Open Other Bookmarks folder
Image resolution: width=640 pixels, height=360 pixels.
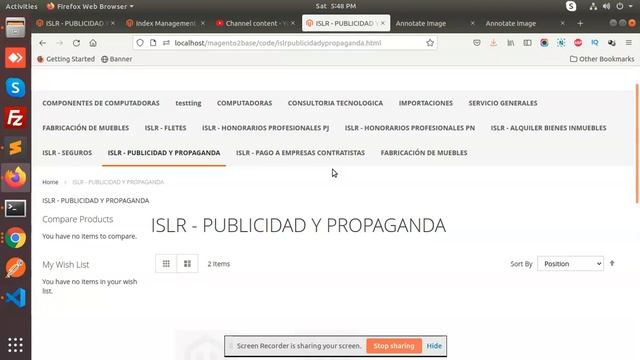pyautogui.click(x=602, y=59)
